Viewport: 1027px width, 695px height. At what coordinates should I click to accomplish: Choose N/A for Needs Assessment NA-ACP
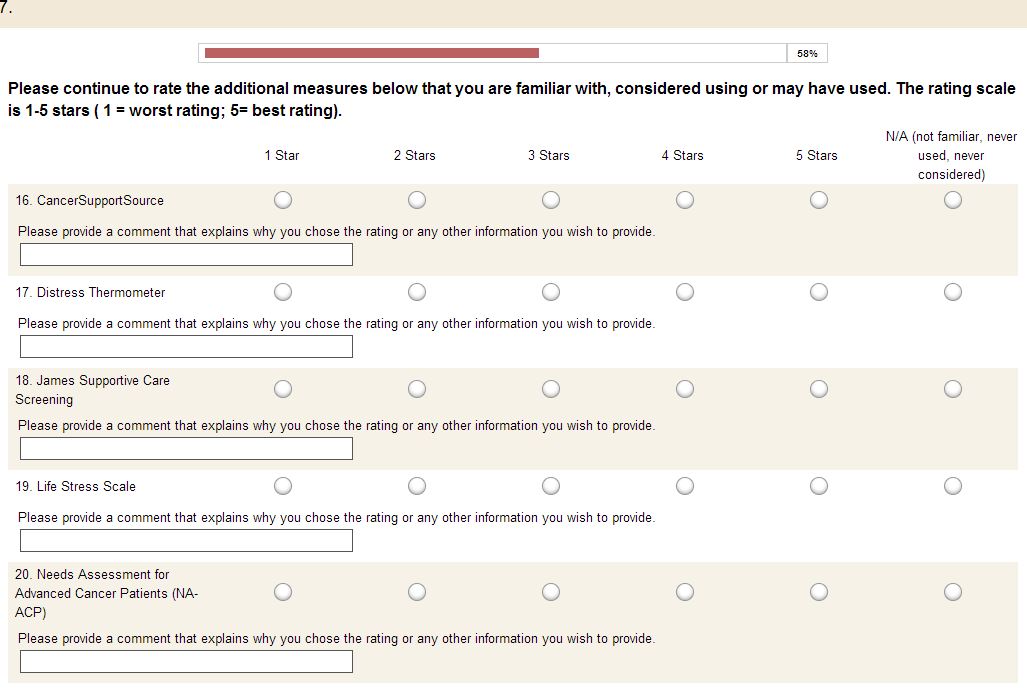tap(953, 592)
